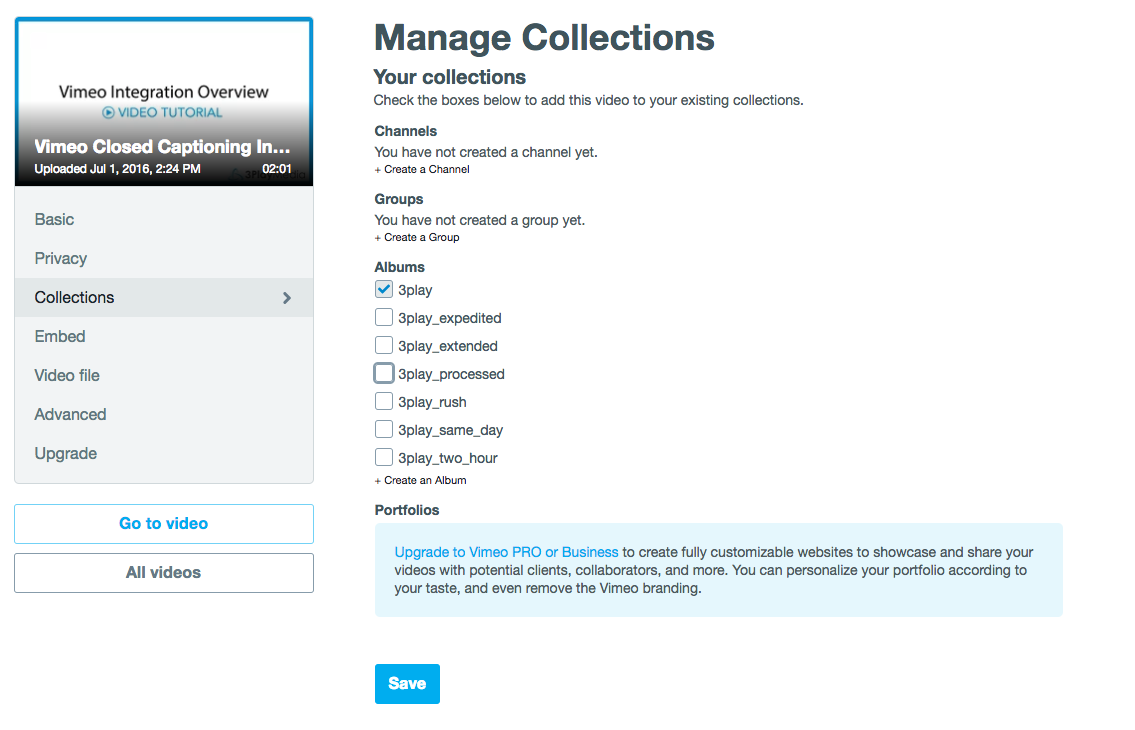Click the Uploaded Jul 1, 2016 text
Image resolution: width=1135 pixels, height=730 pixels.
pos(117,169)
